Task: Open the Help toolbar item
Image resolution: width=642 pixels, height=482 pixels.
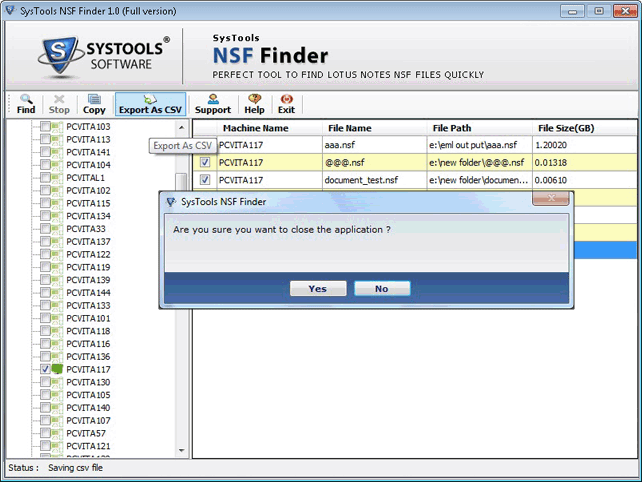Action: (x=254, y=104)
